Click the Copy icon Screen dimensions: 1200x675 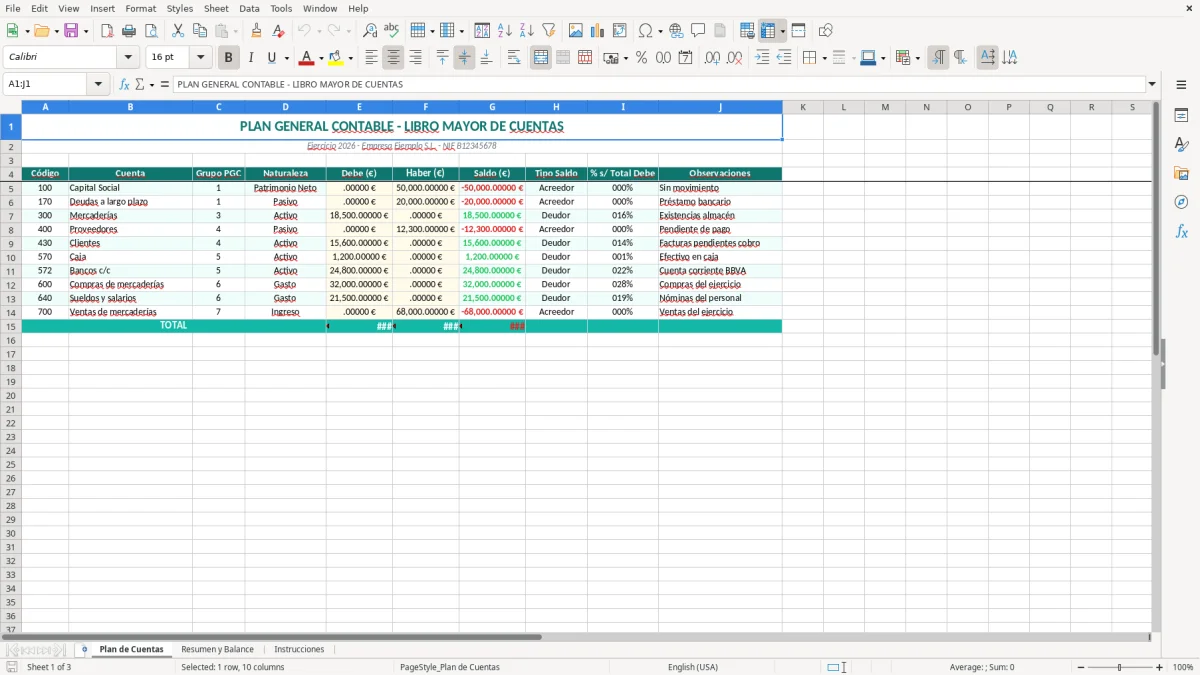(200, 31)
